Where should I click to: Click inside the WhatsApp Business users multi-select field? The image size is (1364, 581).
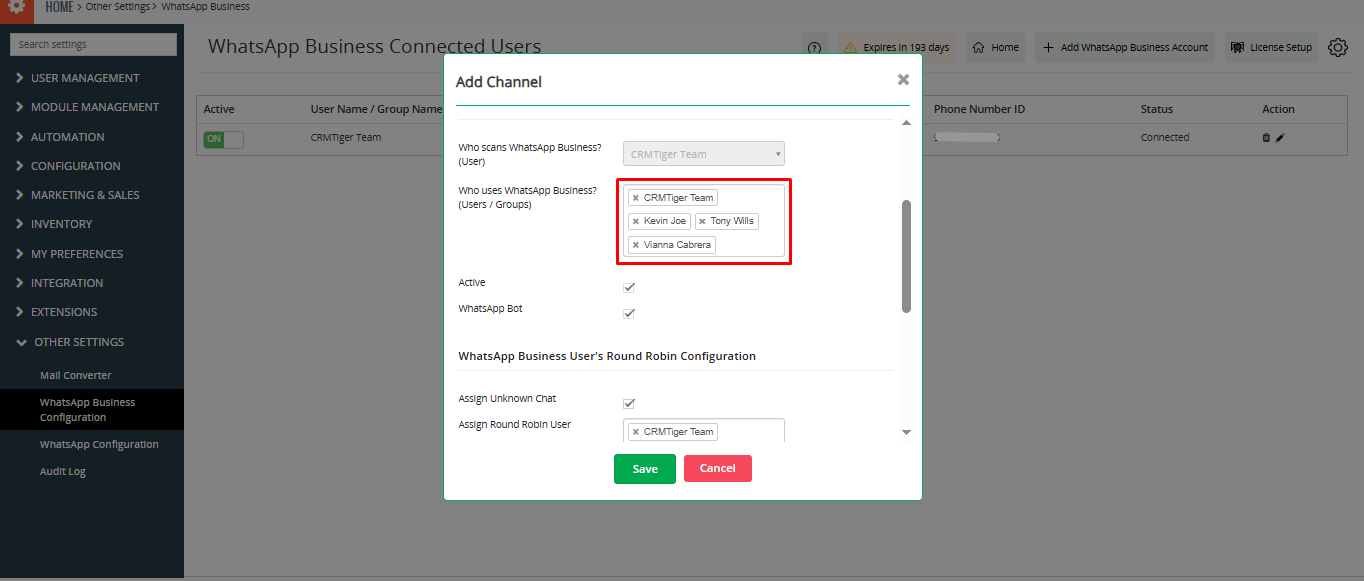[704, 221]
